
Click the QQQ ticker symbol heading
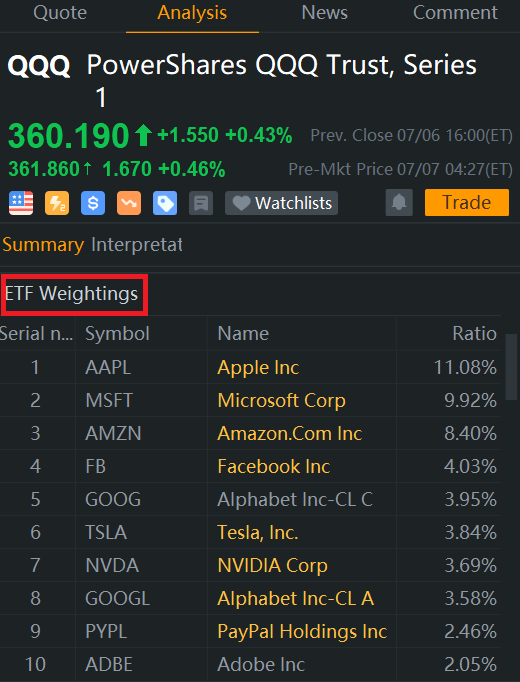(39, 66)
